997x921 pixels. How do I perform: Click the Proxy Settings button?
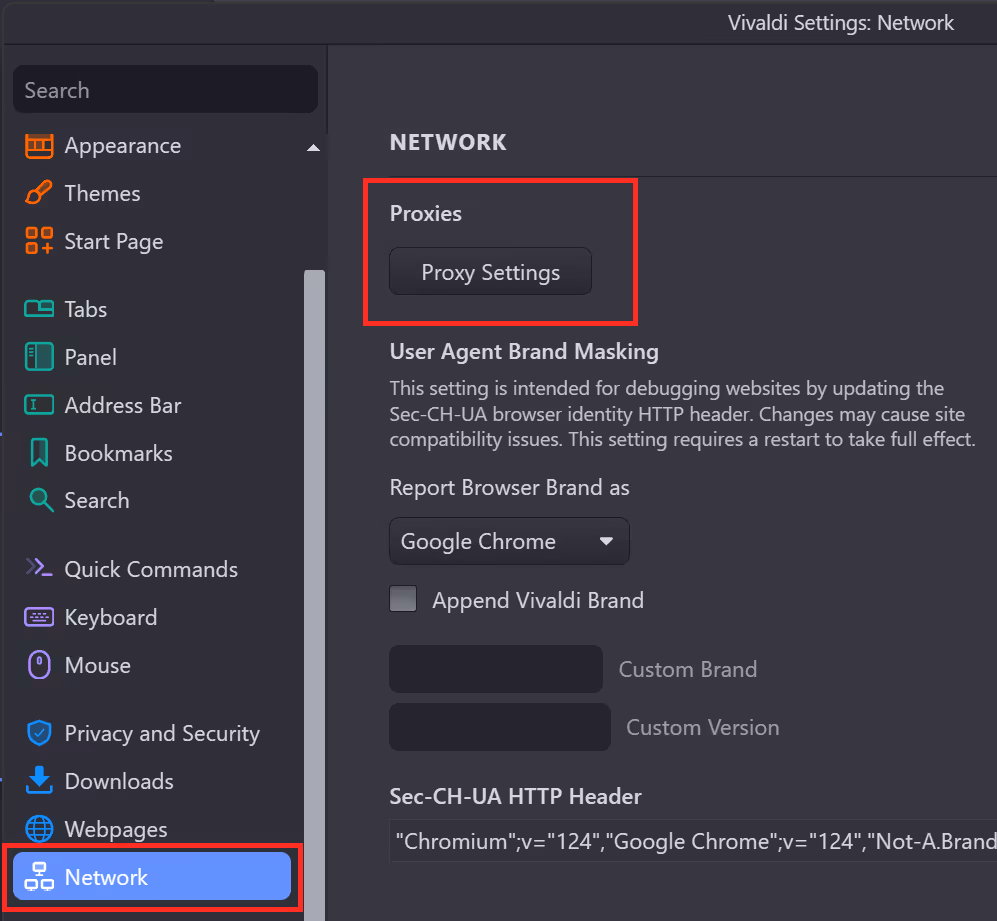[x=490, y=272]
